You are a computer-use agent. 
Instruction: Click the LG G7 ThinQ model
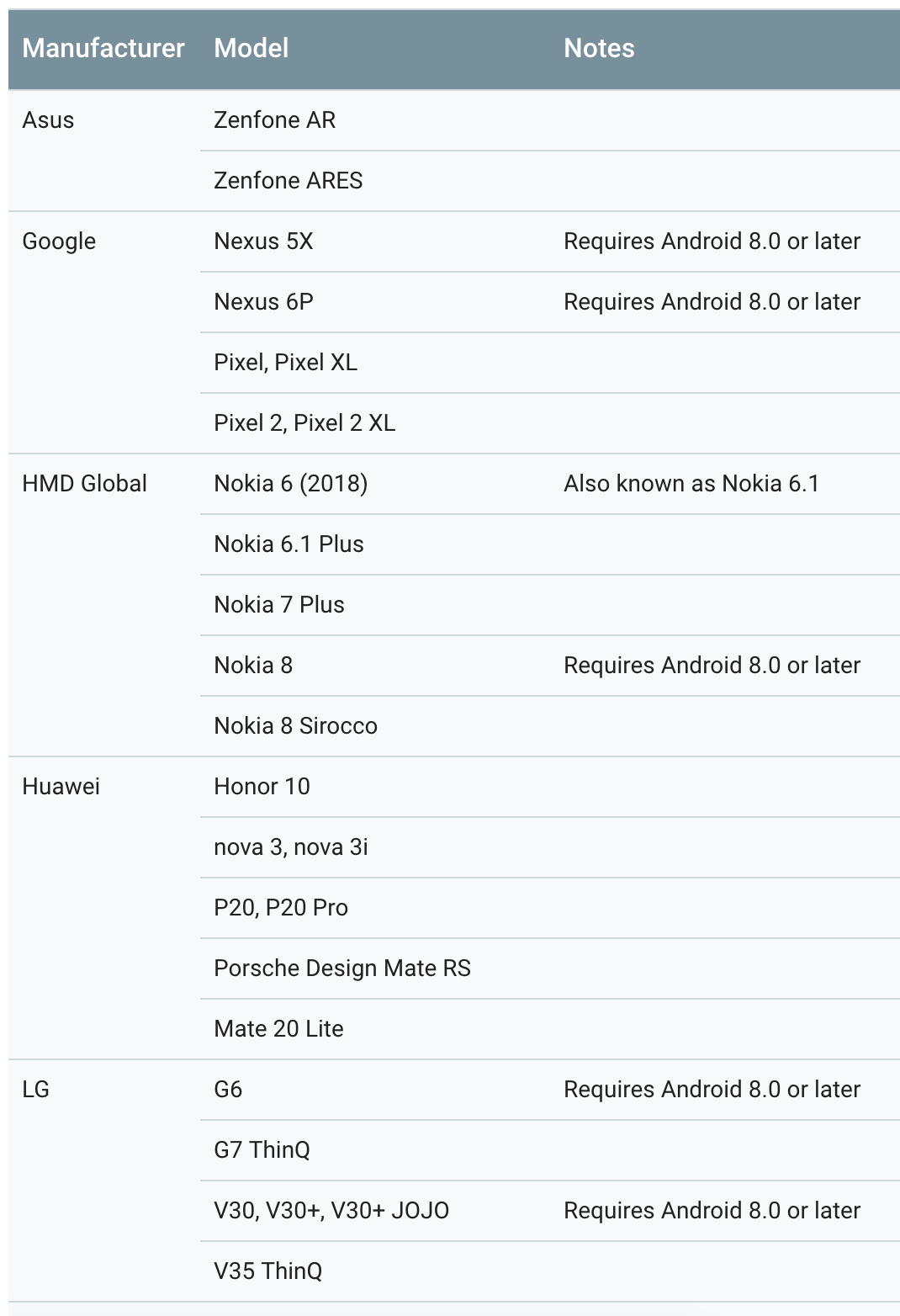tap(262, 1150)
